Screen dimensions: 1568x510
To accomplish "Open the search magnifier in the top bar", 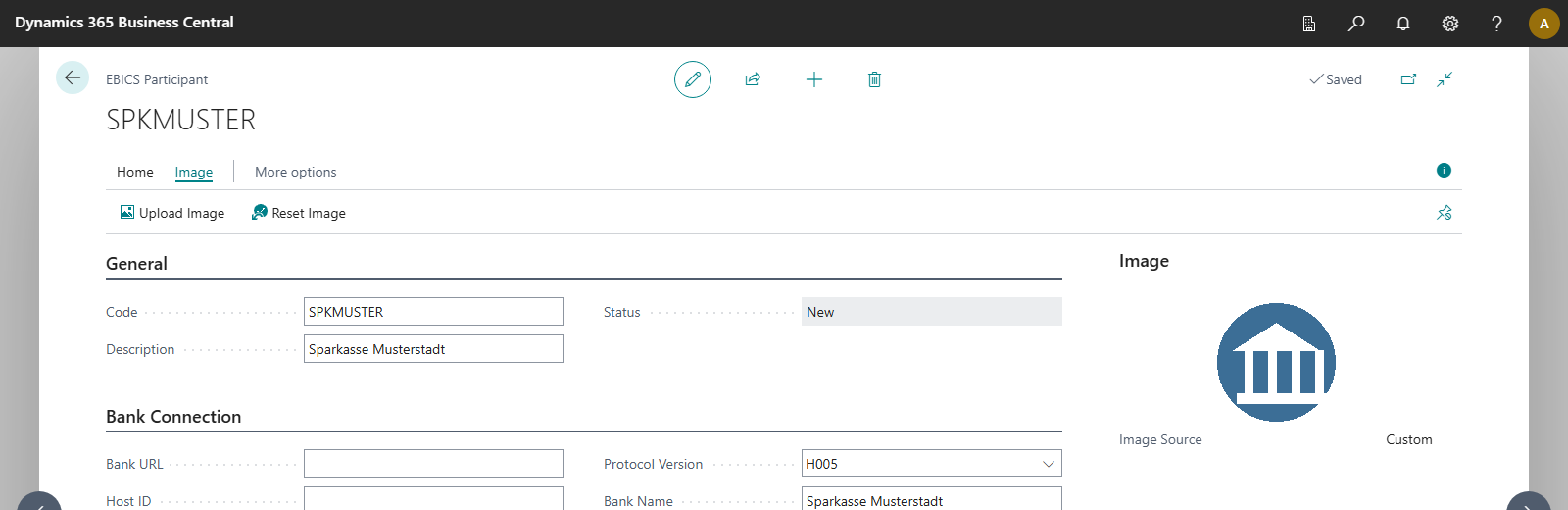I will (x=1356, y=24).
